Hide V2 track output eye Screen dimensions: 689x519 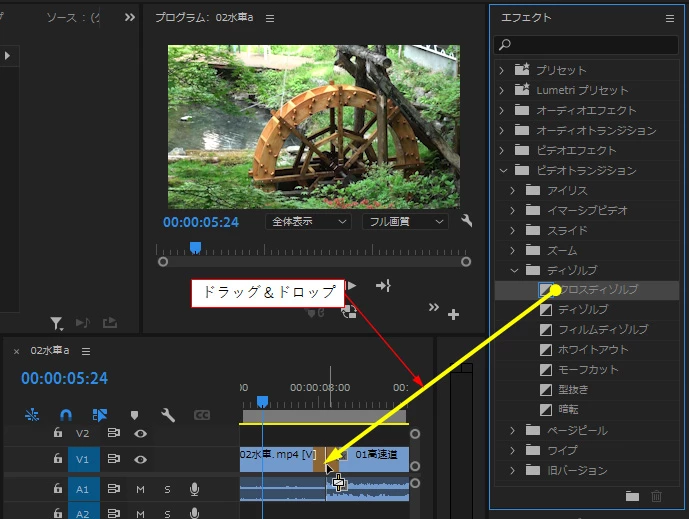[141, 434]
